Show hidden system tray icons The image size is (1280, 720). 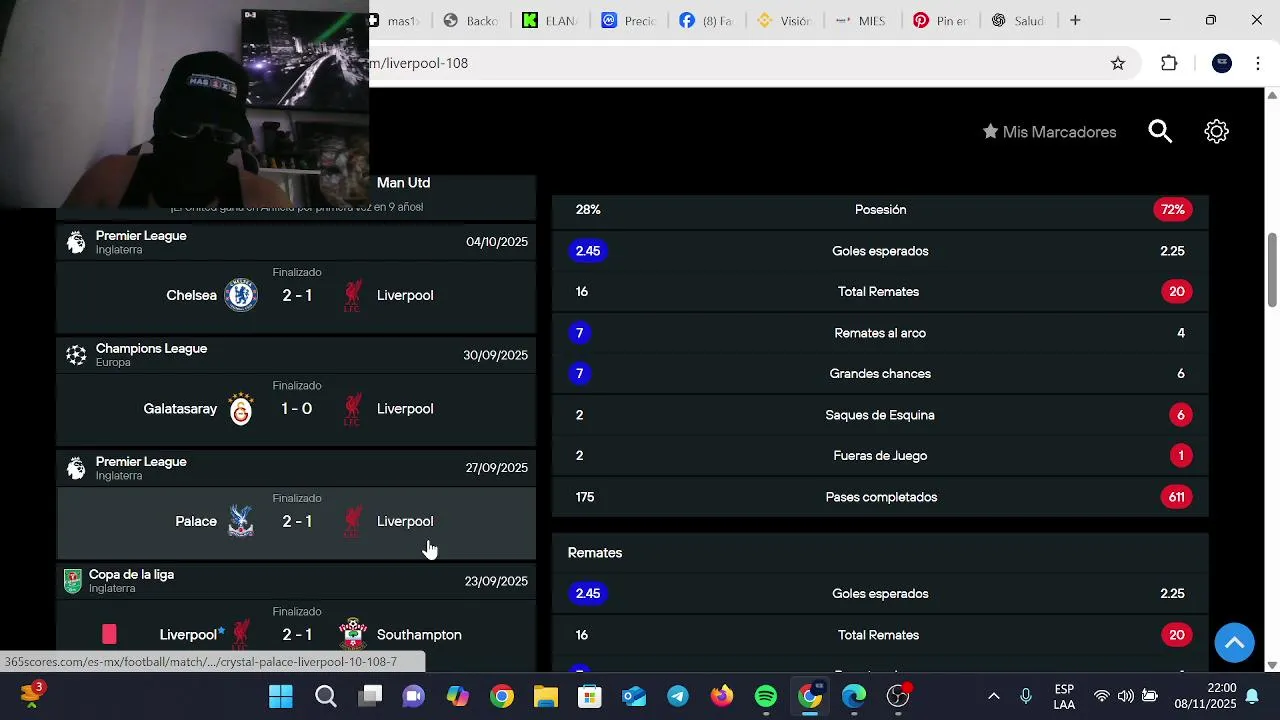click(x=993, y=696)
